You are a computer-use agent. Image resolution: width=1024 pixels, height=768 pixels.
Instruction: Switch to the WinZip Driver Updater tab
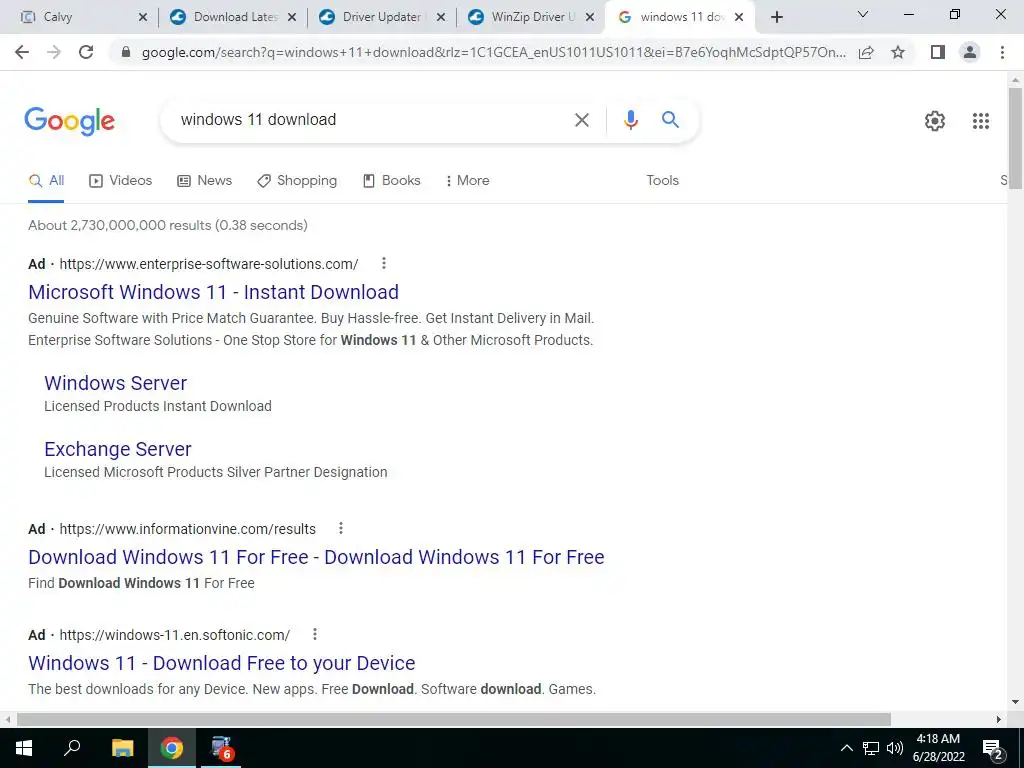point(531,17)
